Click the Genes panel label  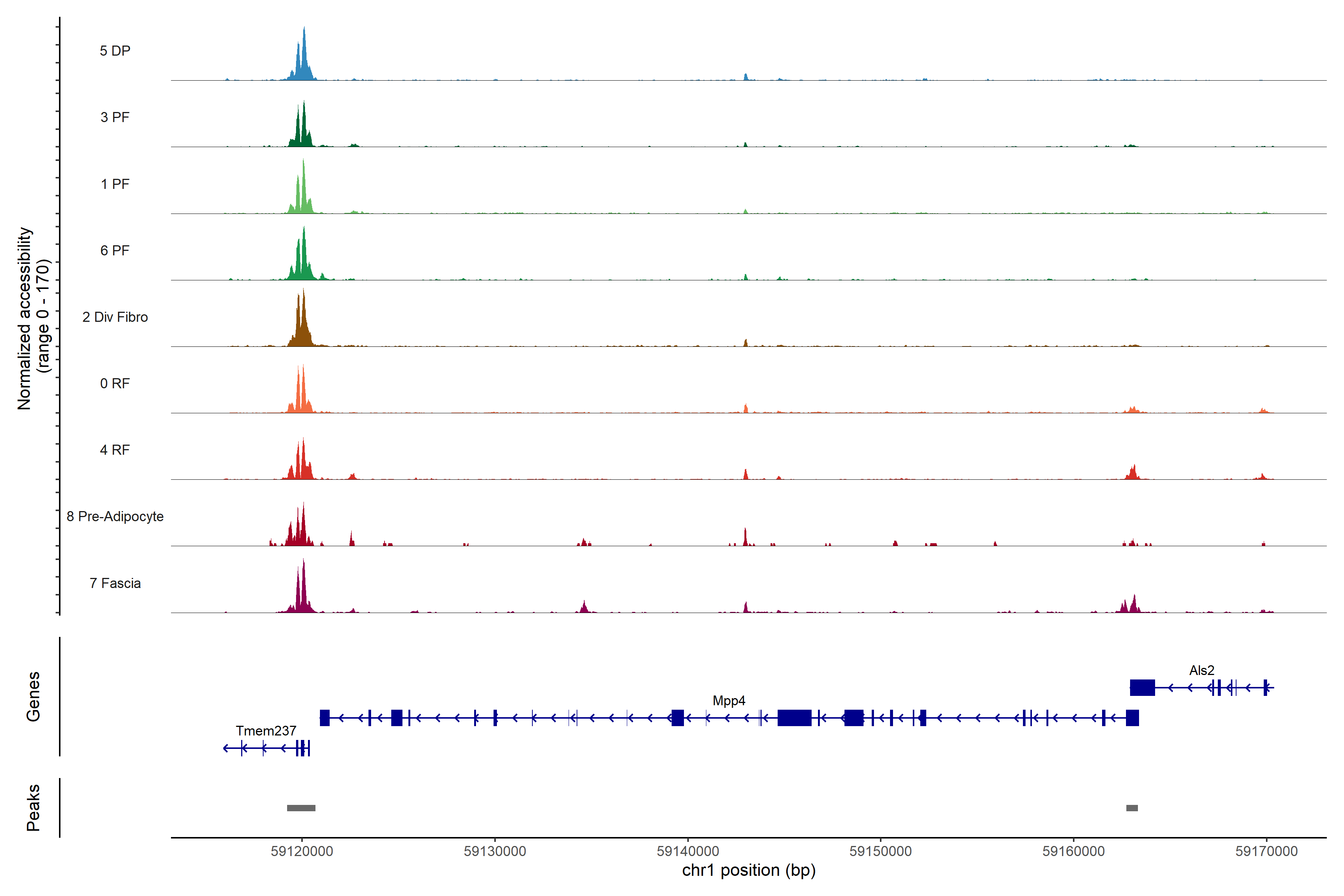tap(33, 697)
